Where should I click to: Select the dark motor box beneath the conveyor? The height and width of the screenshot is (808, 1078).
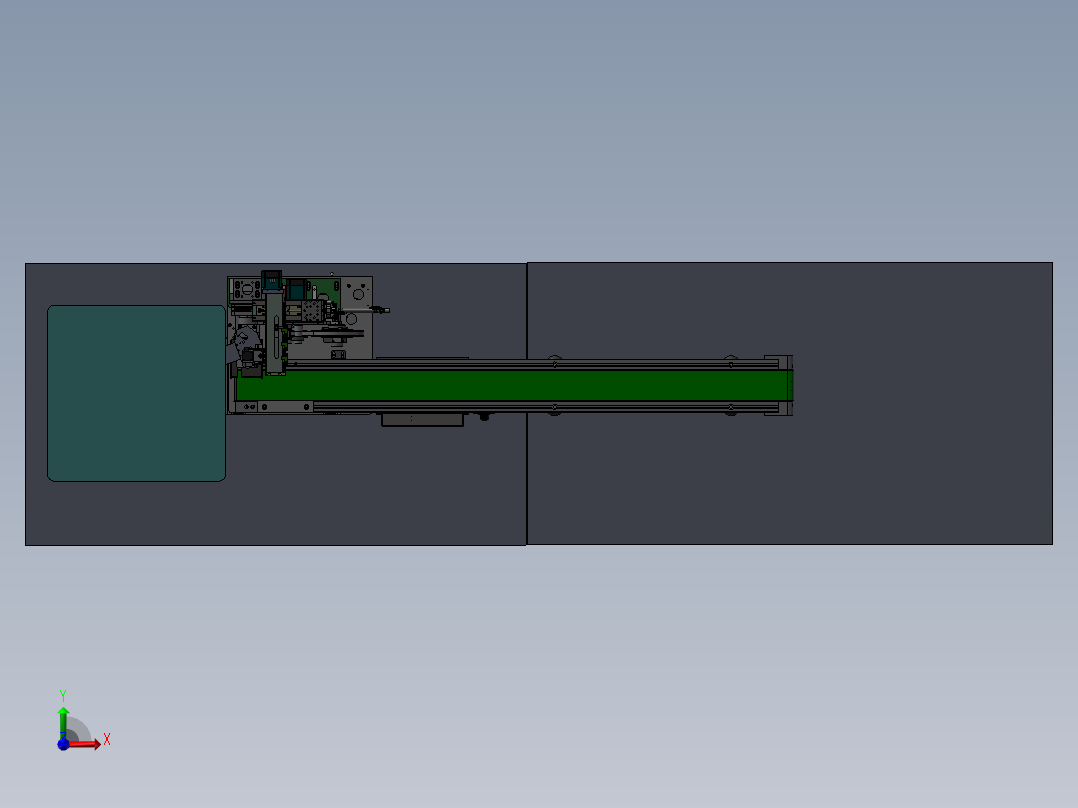(422, 419)
